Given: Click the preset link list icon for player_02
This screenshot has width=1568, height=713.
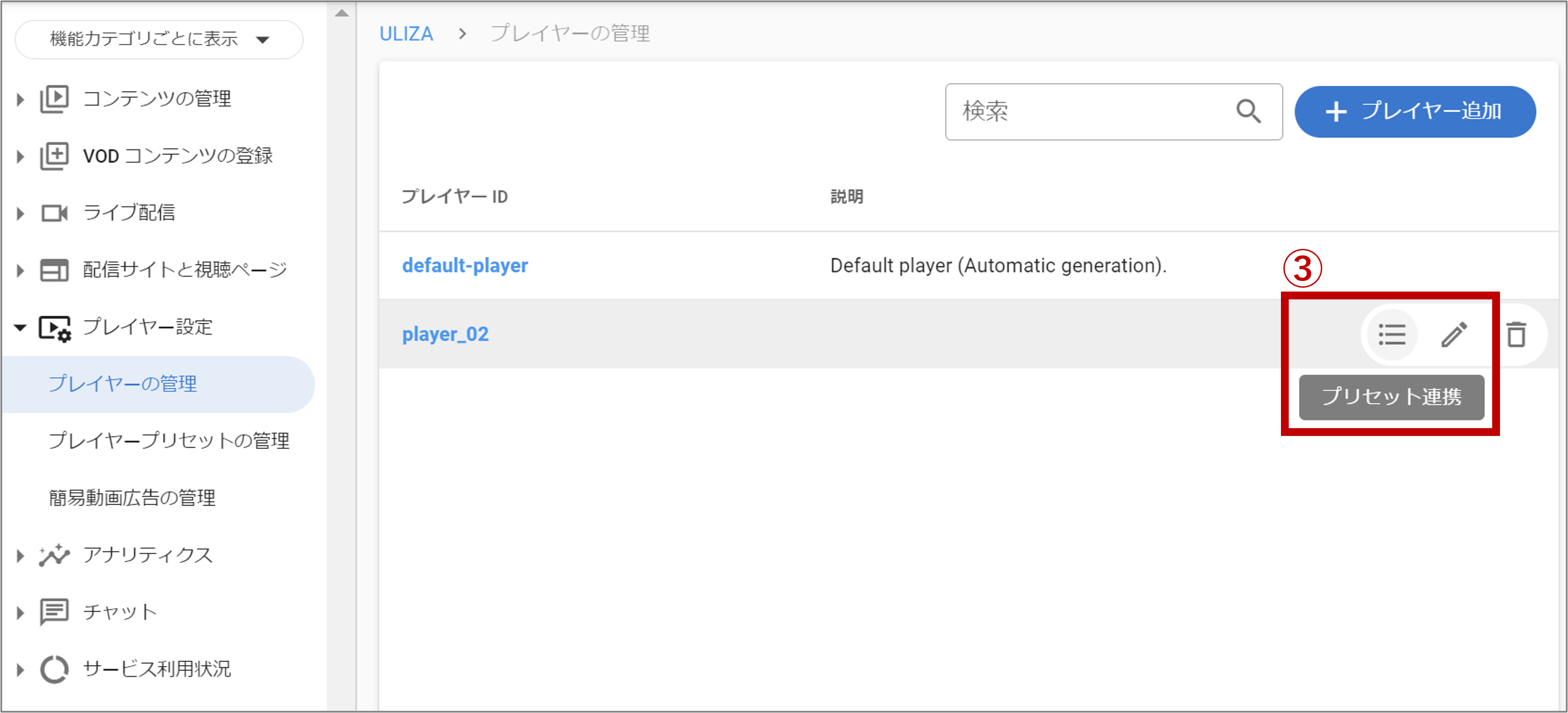Looking at the screenshot, I should coord(1391,334).
